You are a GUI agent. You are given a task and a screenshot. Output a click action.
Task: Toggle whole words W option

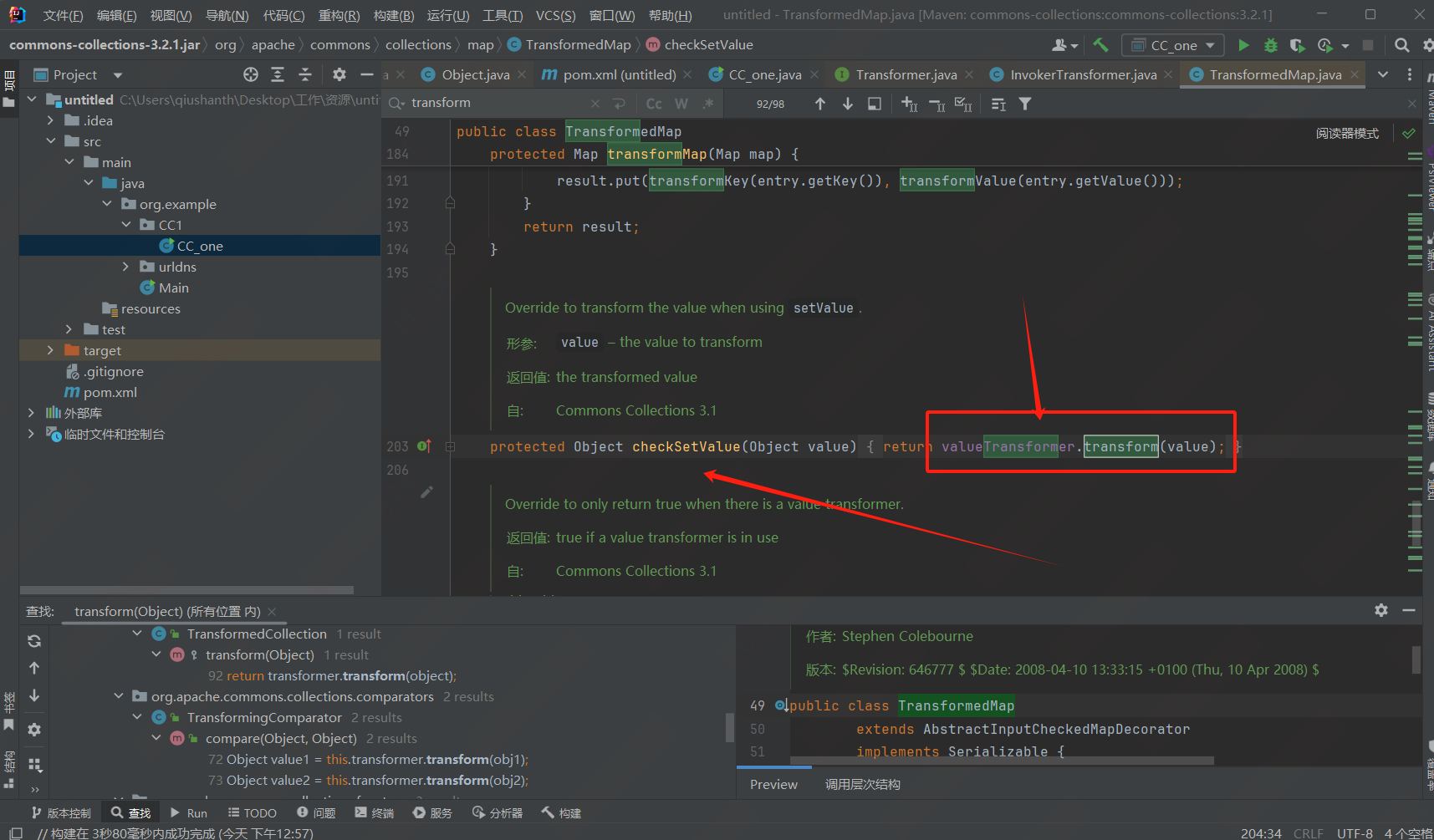(x=681, y=104)
